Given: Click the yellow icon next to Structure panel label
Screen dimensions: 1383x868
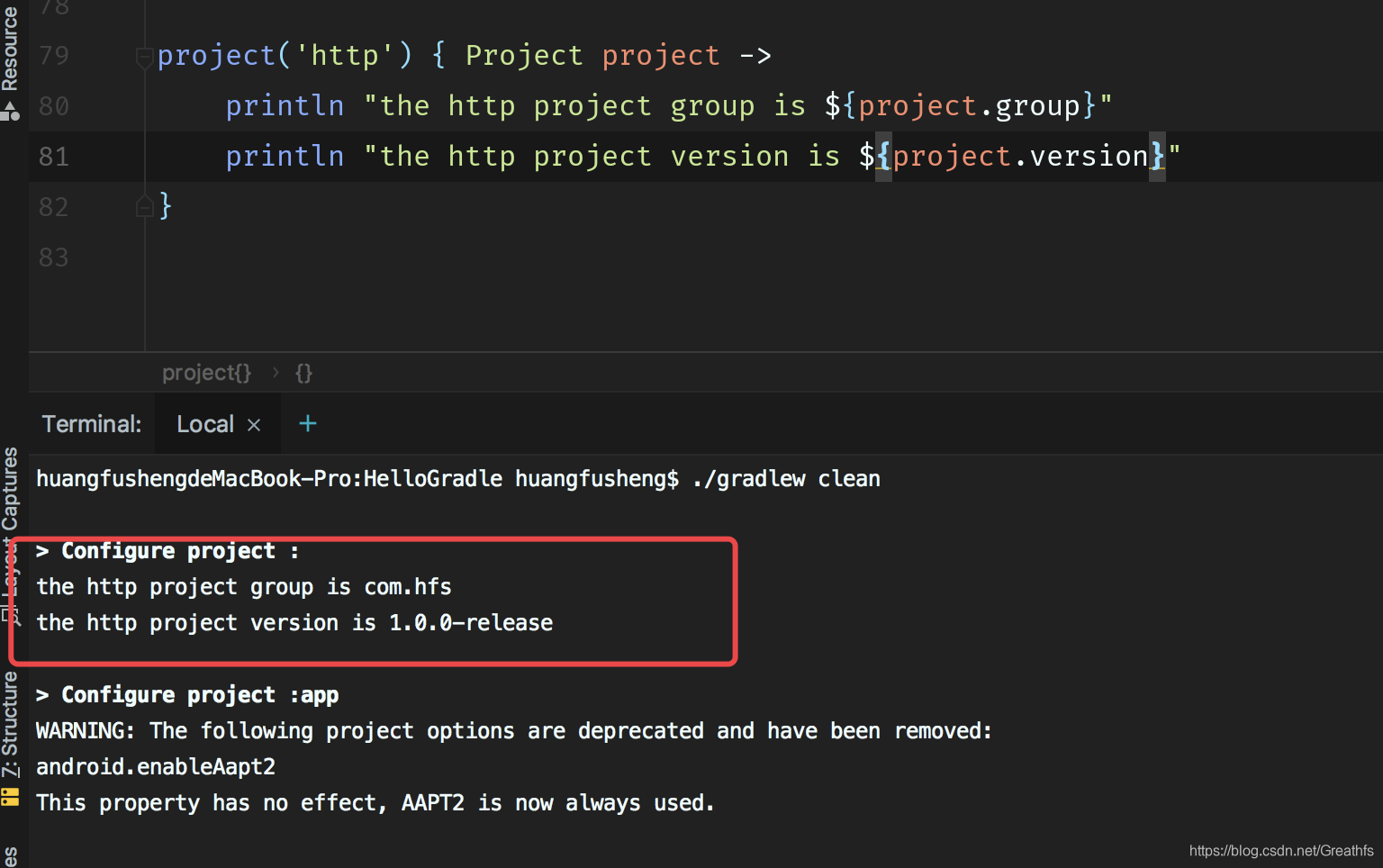Looking at the screenshot, I should click(10, 797).
